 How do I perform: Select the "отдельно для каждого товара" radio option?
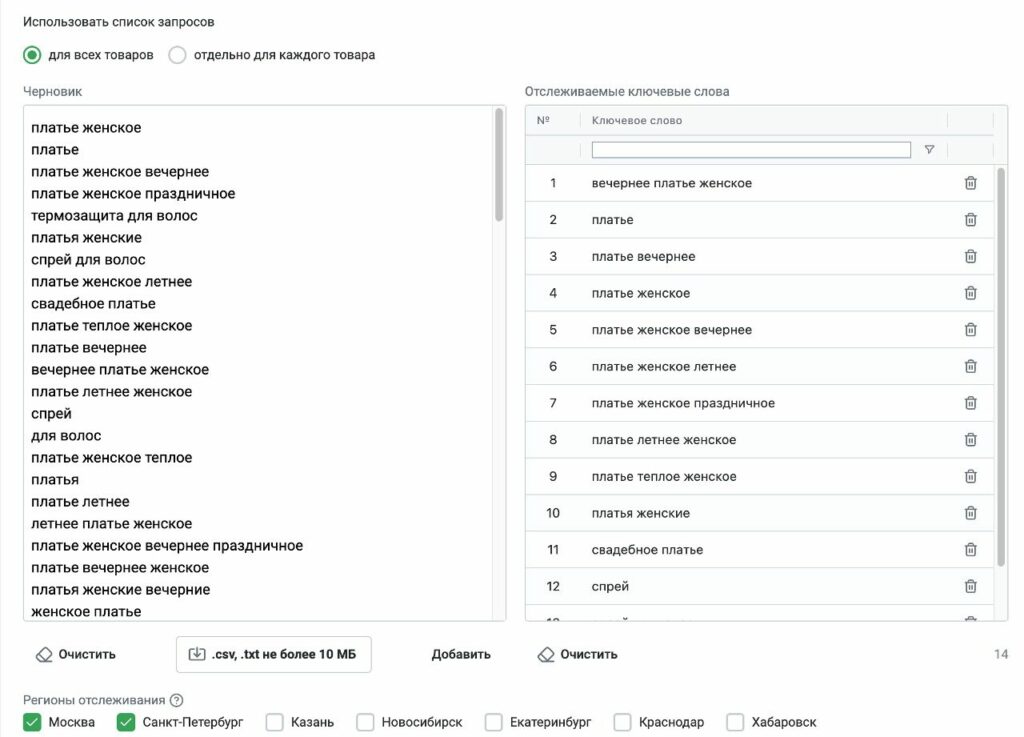pos(177,55)
